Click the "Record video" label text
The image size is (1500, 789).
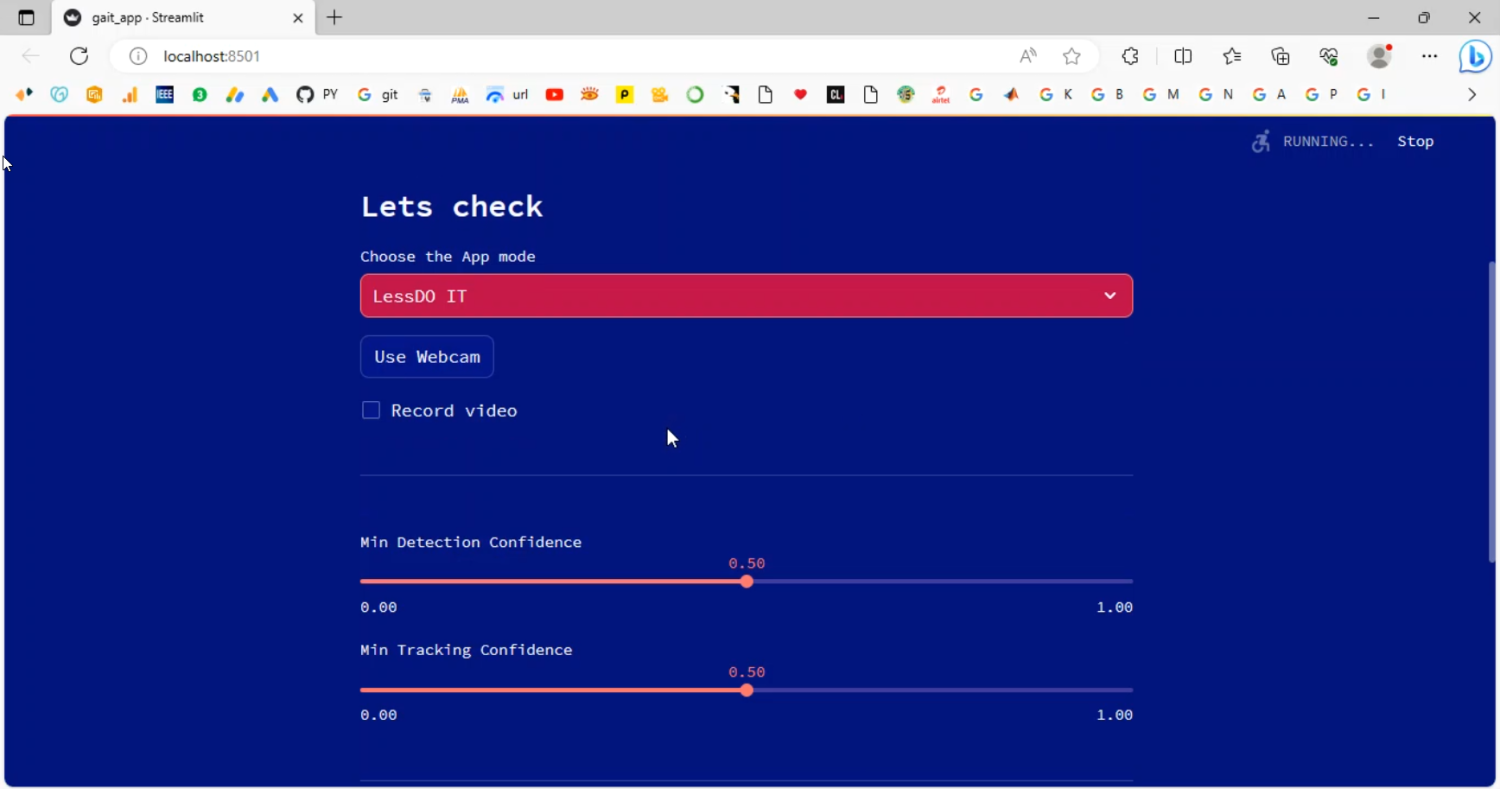click(x=454, y=411)
